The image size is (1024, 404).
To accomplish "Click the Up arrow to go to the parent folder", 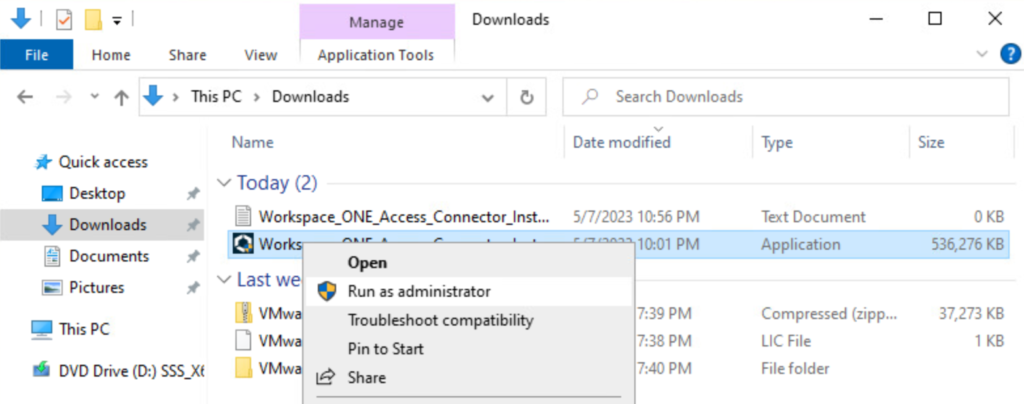I will click(122, 97).
